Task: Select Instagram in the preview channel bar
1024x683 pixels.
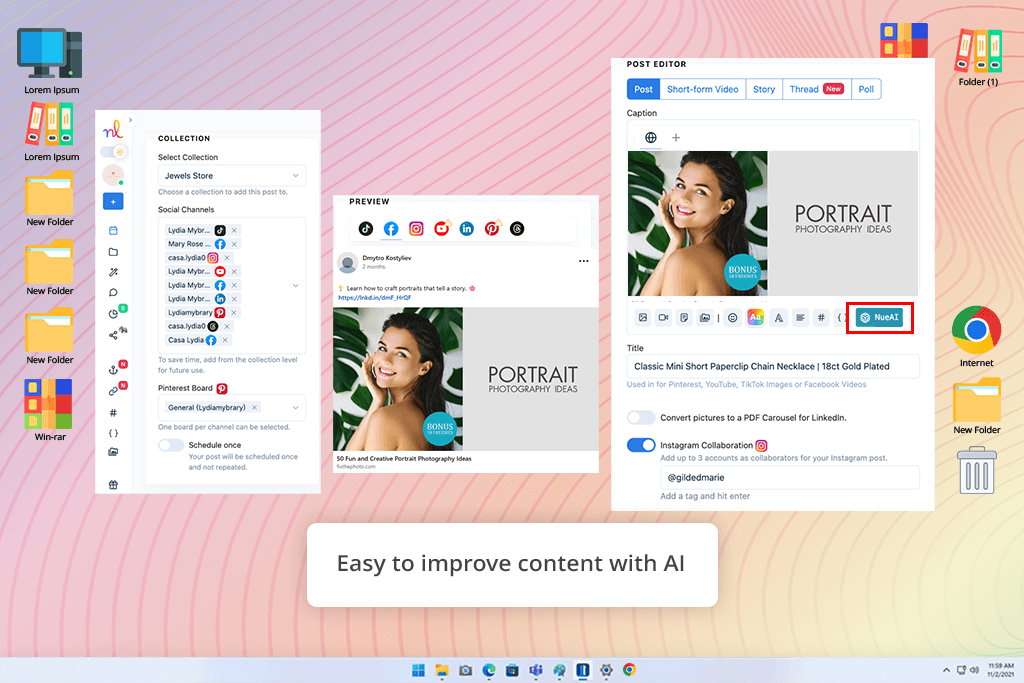Action: pos(416,229)
